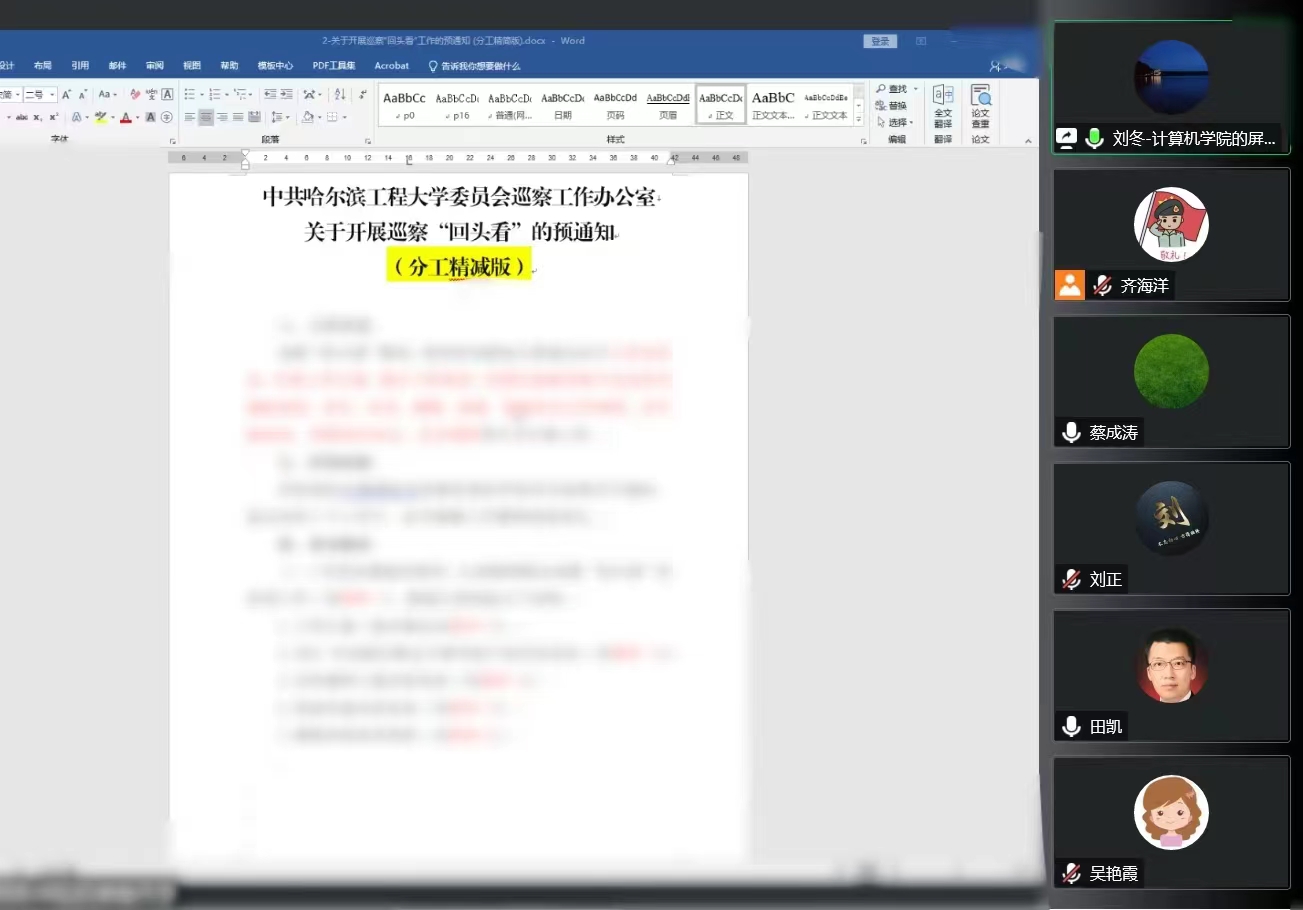This screenshot has height=910, width=1303.
Task: Toggle 吴艳霞's muted microphone icon
Action: (x=1071, y=873)
